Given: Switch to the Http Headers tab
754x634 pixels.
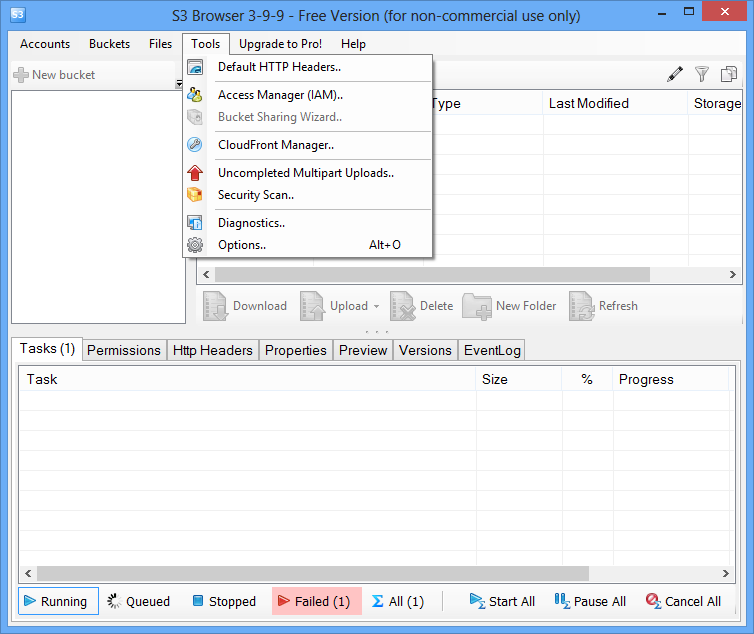Looking at the screenshot, I should (213, 350).
